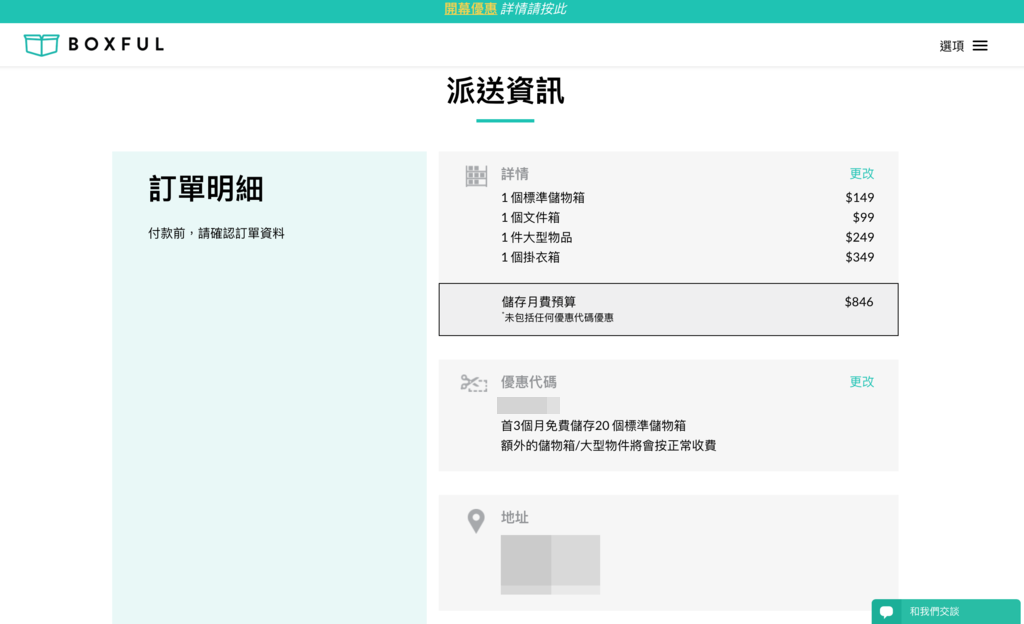Select the 儲存月費預算 total box showing $846
Image resolution: width=1024 pixels, height=624 pixels.
668,309
